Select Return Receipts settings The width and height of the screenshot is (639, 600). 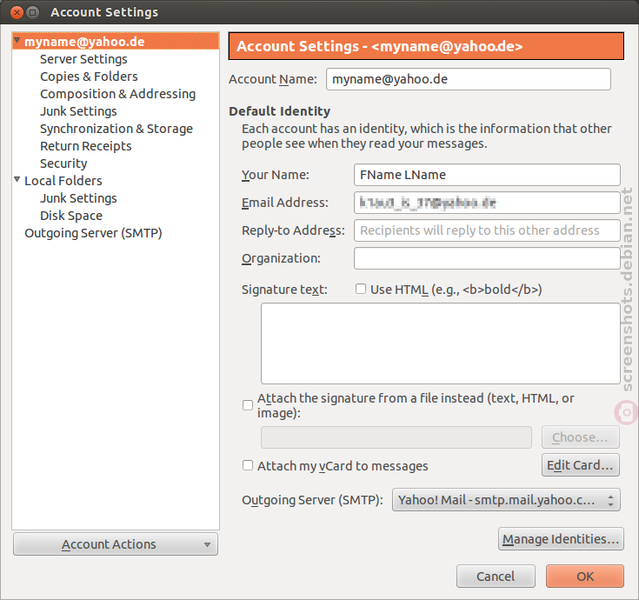pos(86,146)
